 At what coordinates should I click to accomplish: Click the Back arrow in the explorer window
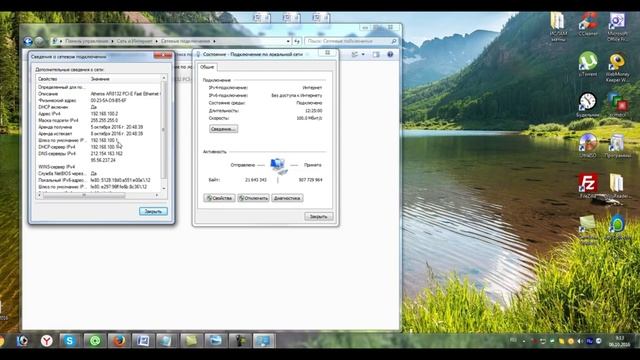tap(28, 41)
